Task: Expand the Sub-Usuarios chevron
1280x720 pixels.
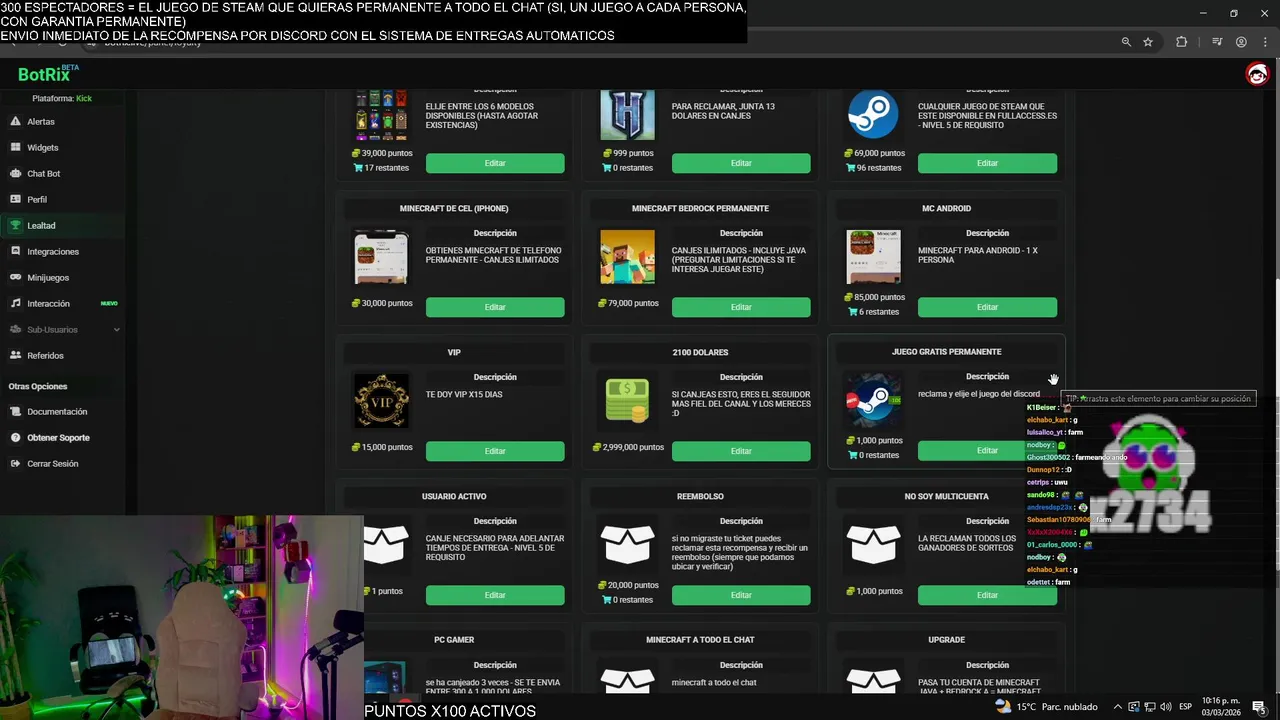Action: [x=116, y=329]
